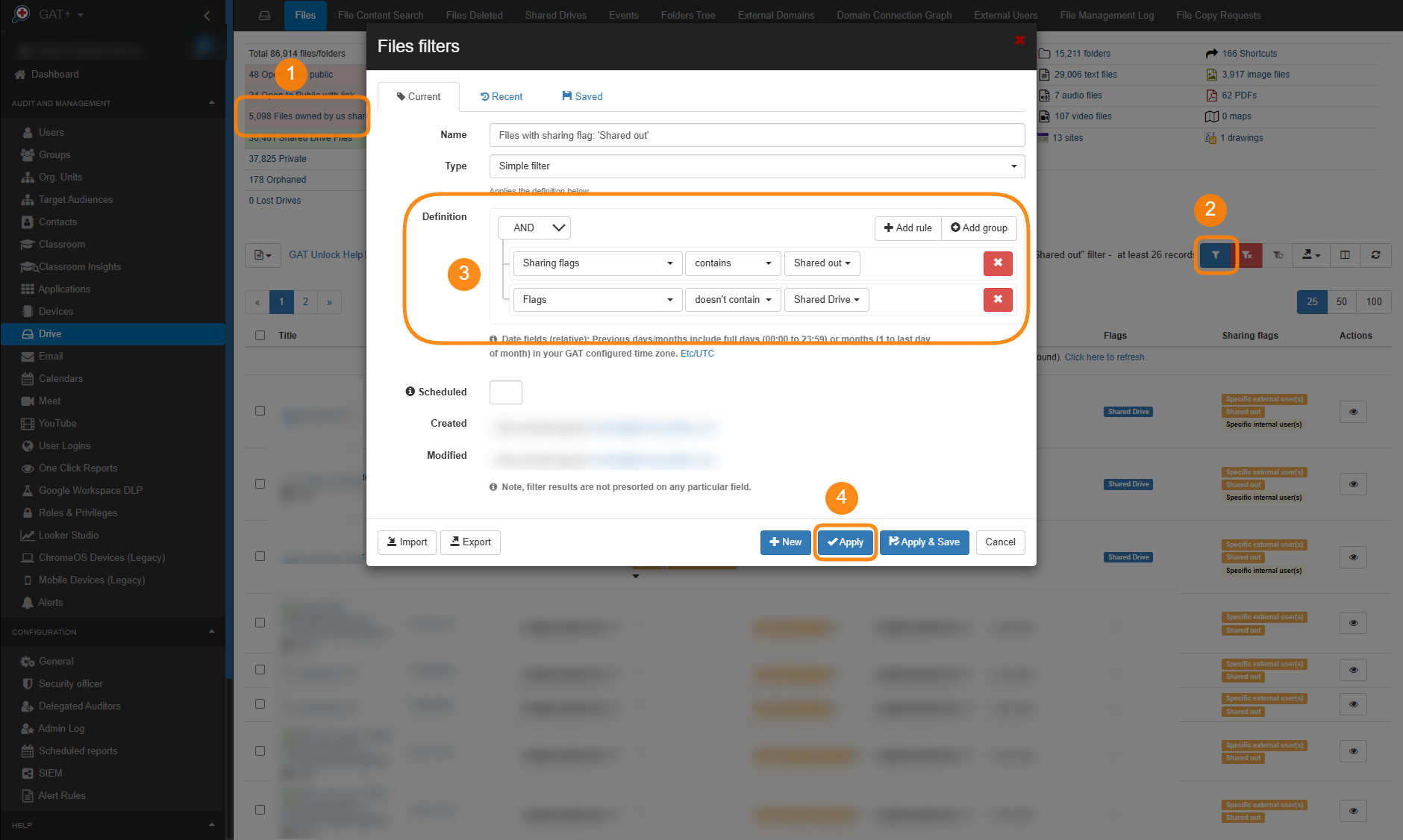Close the Files filters dialog

tap(1019, 40)
